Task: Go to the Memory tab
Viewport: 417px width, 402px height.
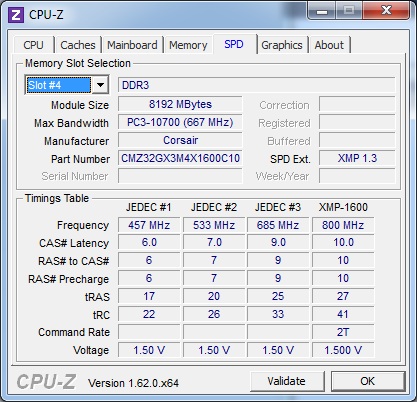Action: point(188,45)
